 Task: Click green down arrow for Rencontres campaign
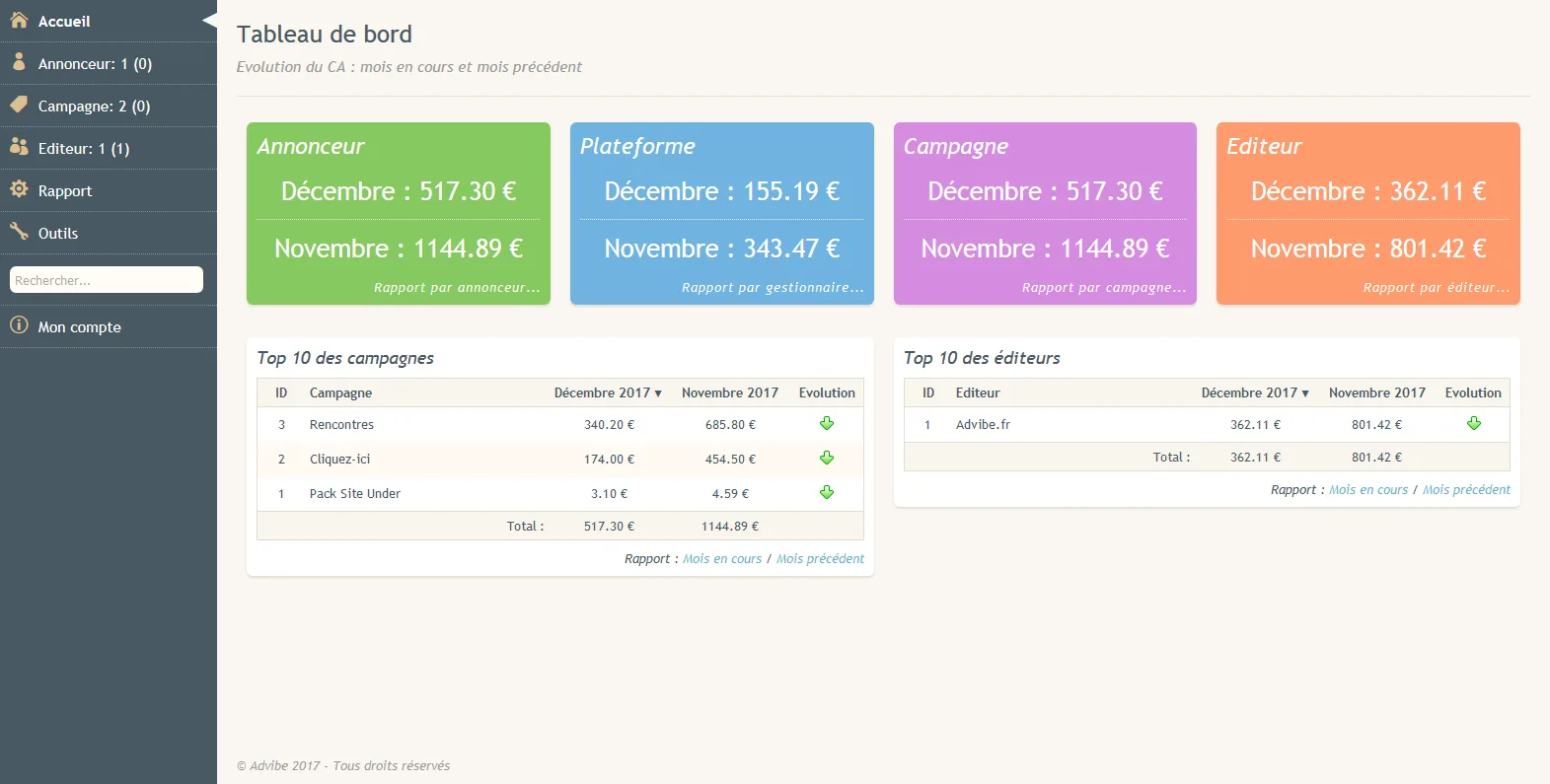pos(827,423)
